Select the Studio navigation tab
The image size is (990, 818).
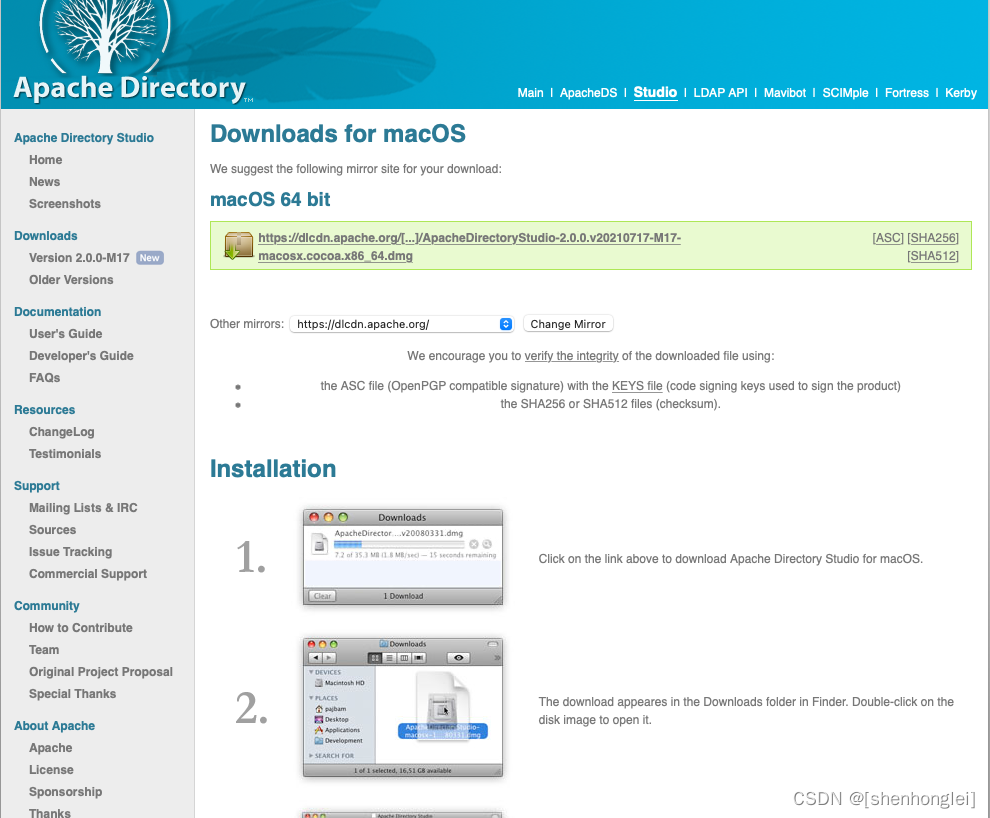655,92
